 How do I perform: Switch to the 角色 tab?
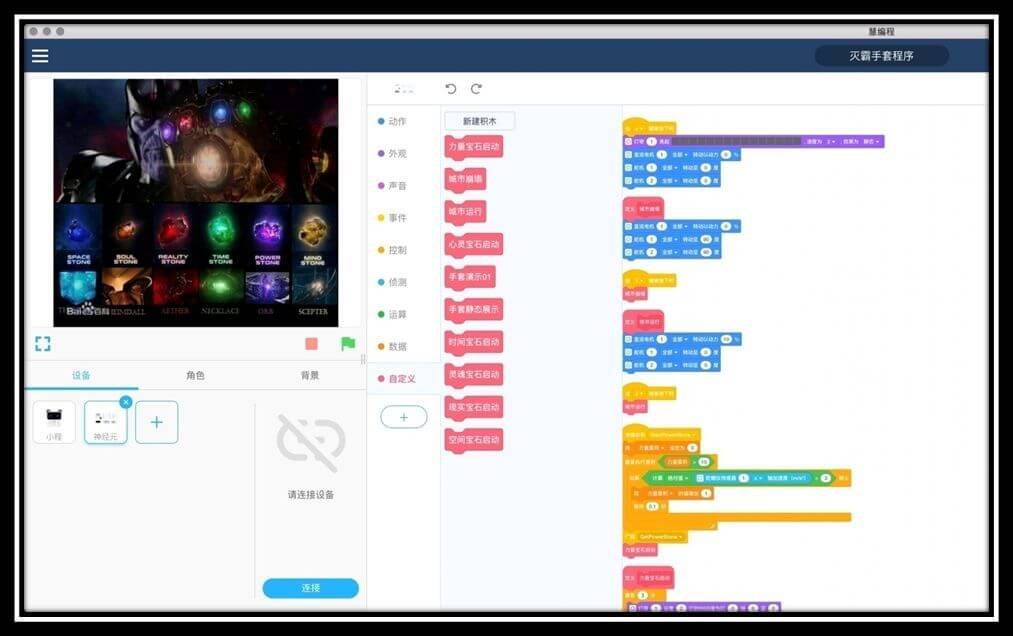(195, 376)
